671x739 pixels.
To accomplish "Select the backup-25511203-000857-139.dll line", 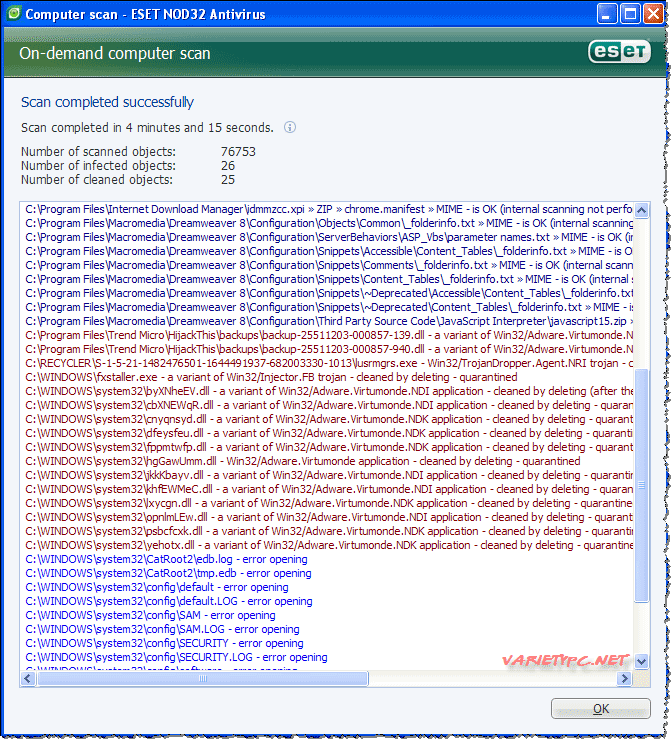I will click(x=328, y=335).
